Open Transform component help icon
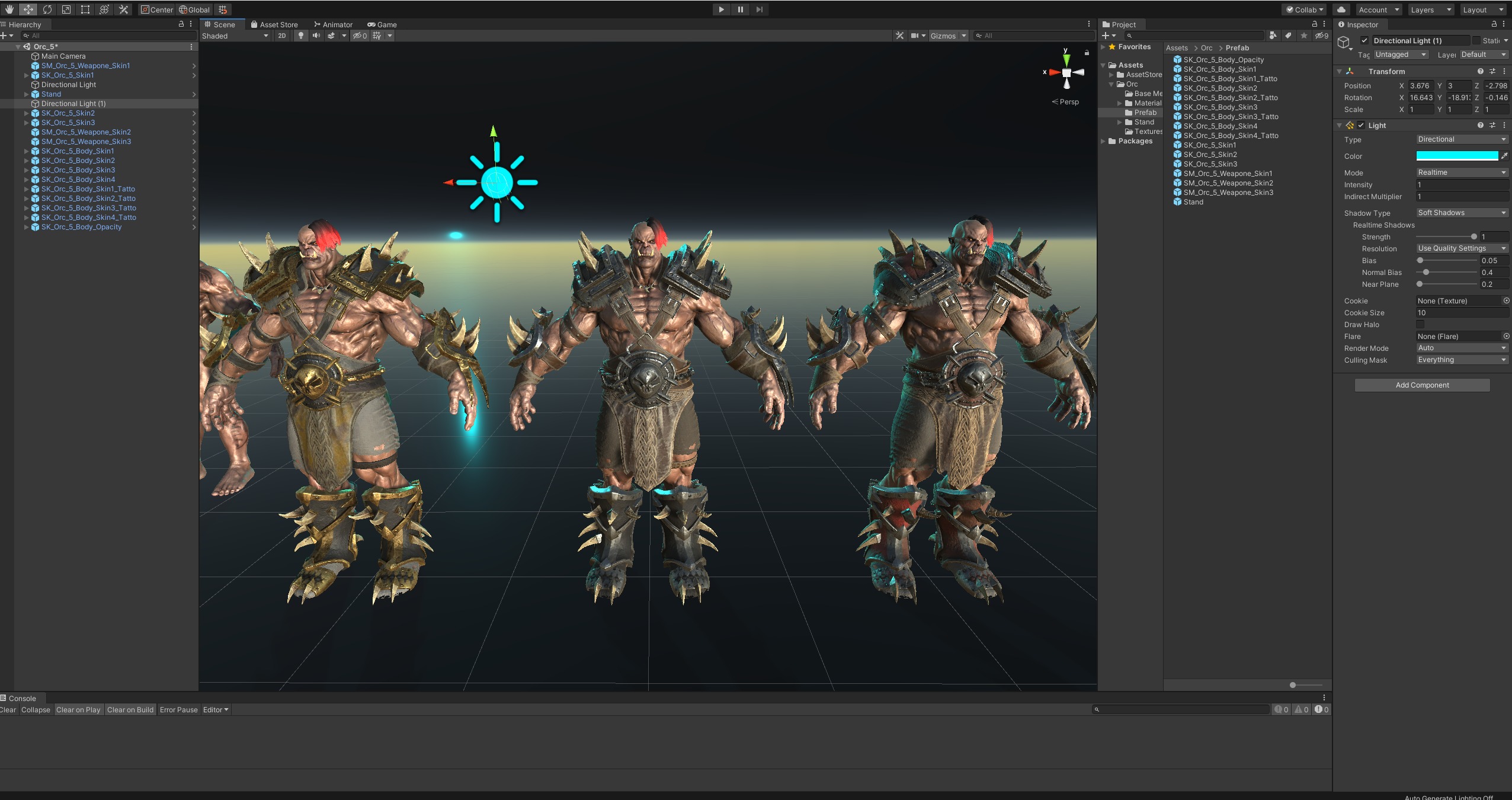The height and width of the screenshot is (800, 1512). coord(1480,71)
